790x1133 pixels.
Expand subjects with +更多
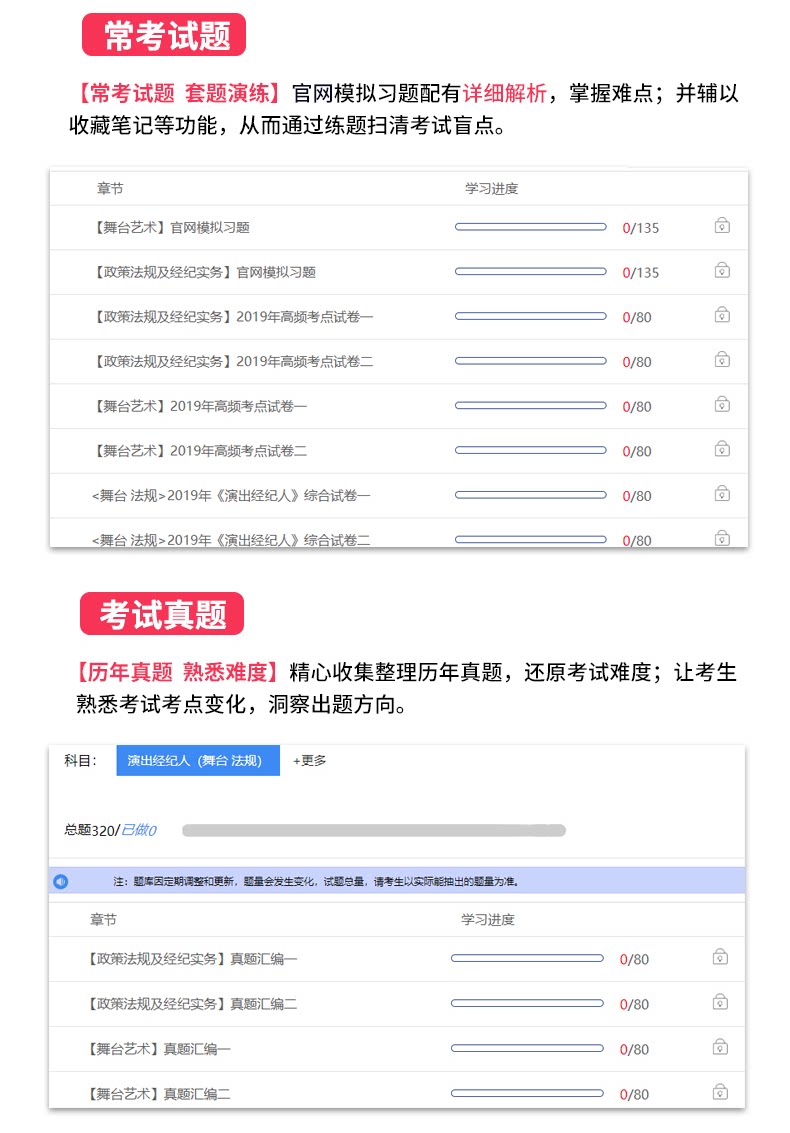click(309, 760)
